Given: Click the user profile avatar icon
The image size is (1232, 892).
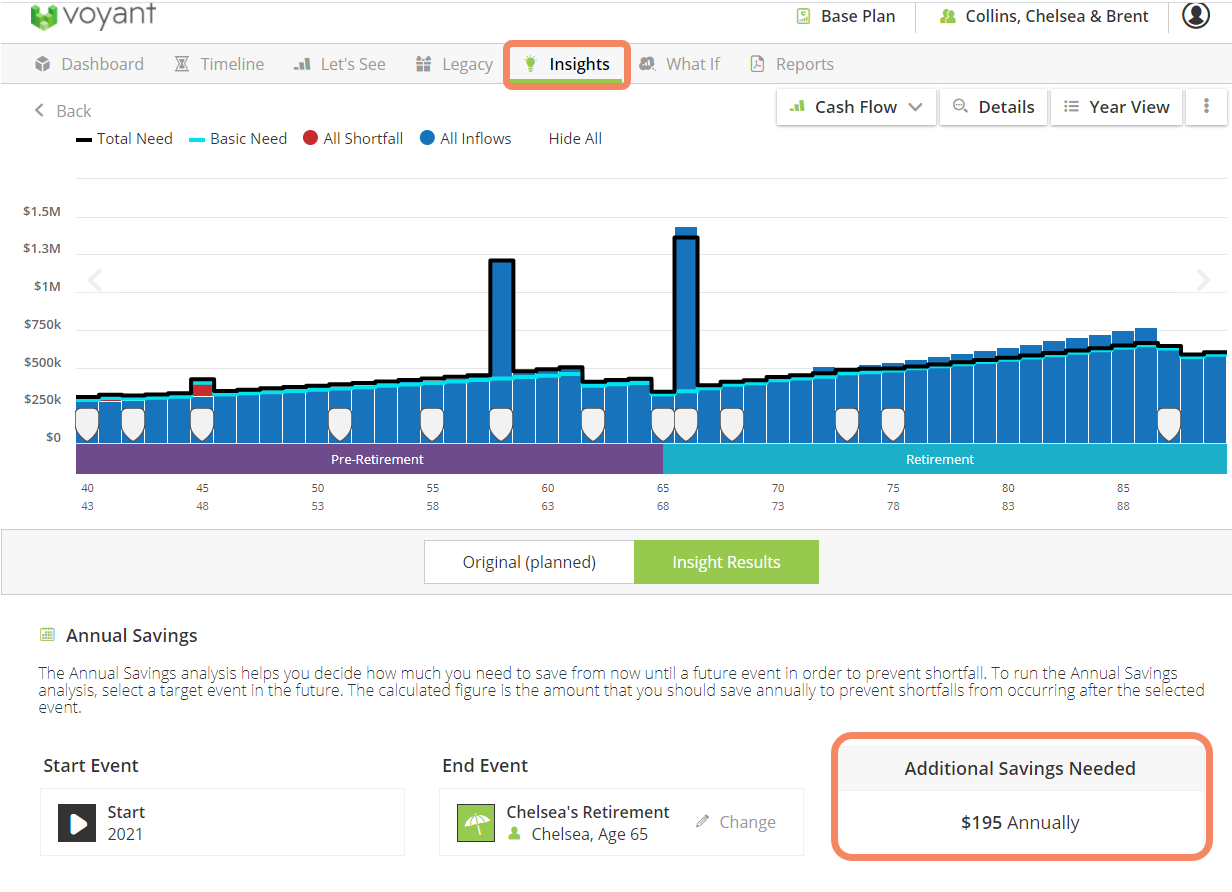Looking at the screenshot, I should coord(1195,16).
